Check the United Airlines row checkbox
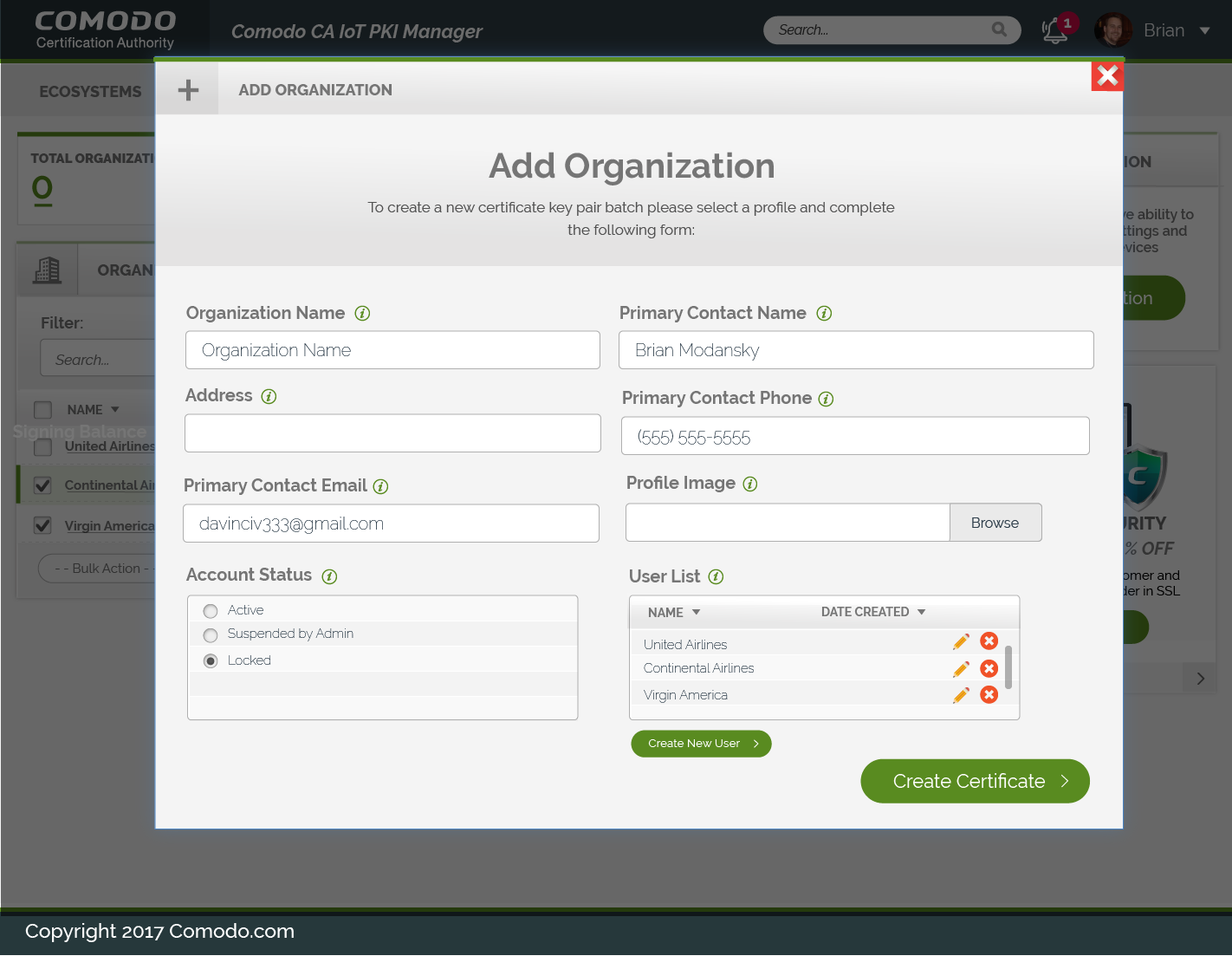The image size is (1232, 956). (42, 447)
